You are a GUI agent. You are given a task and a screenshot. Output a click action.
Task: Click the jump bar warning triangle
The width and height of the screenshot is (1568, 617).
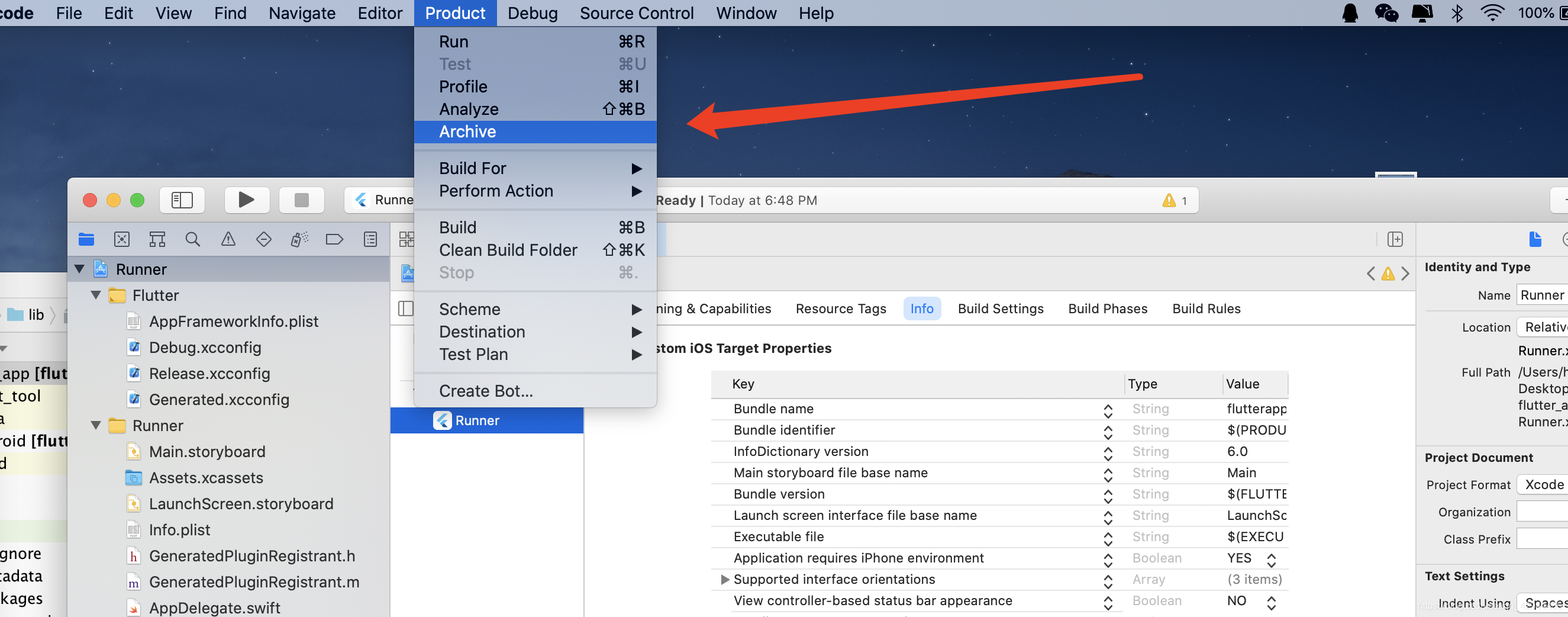(1388, 274)
